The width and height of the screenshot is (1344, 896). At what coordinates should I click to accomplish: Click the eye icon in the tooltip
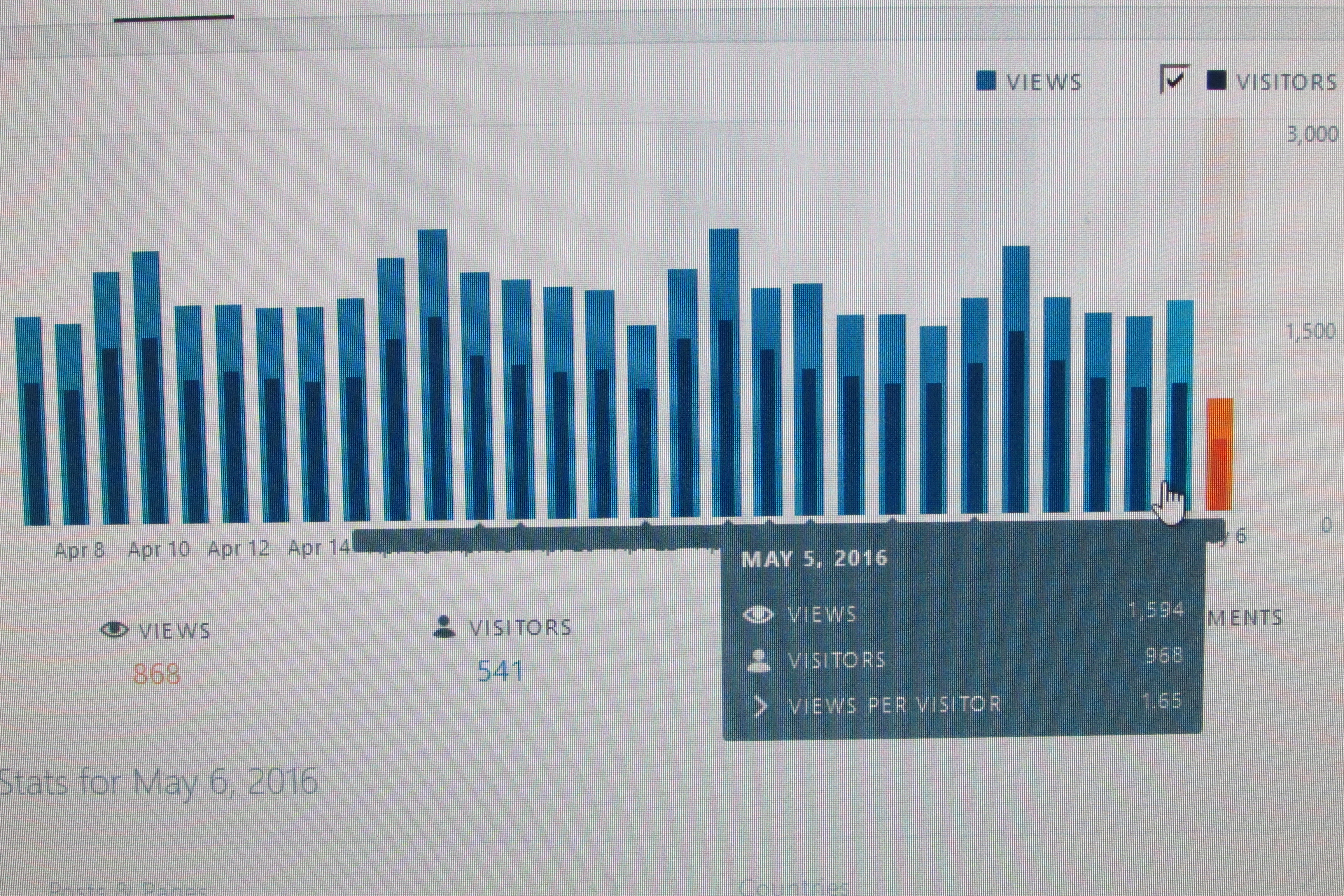pyautogui.click(x=758, y=615)
